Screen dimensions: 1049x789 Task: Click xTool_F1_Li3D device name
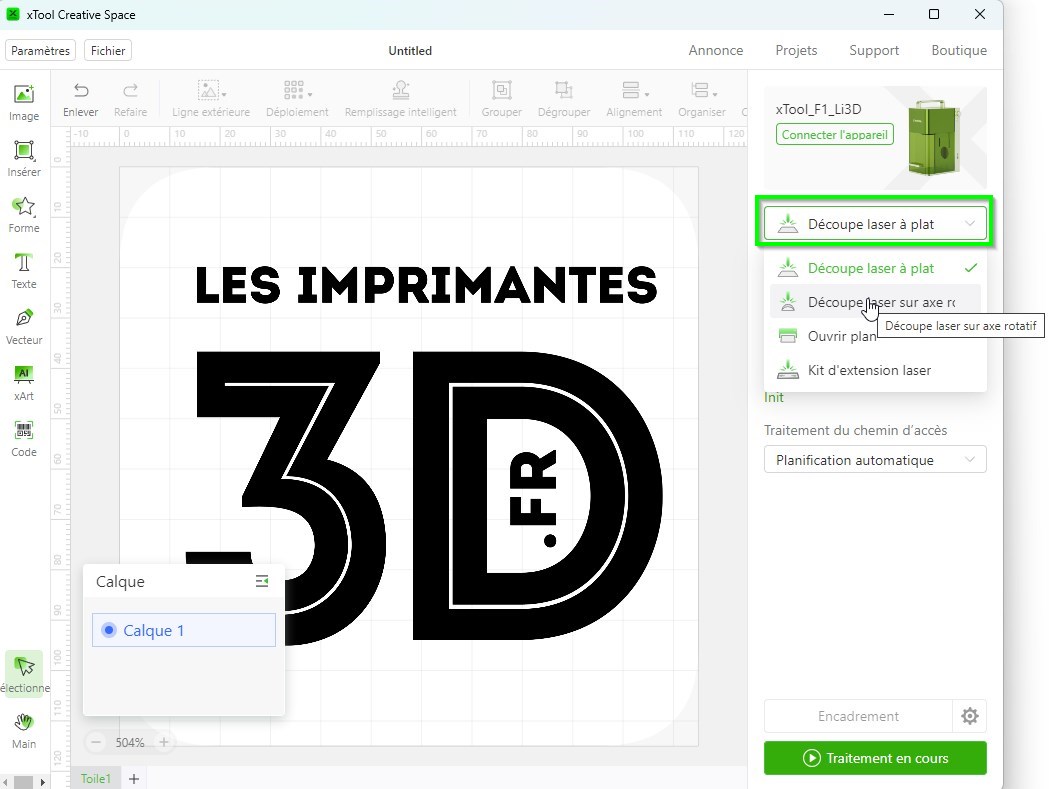818,109
